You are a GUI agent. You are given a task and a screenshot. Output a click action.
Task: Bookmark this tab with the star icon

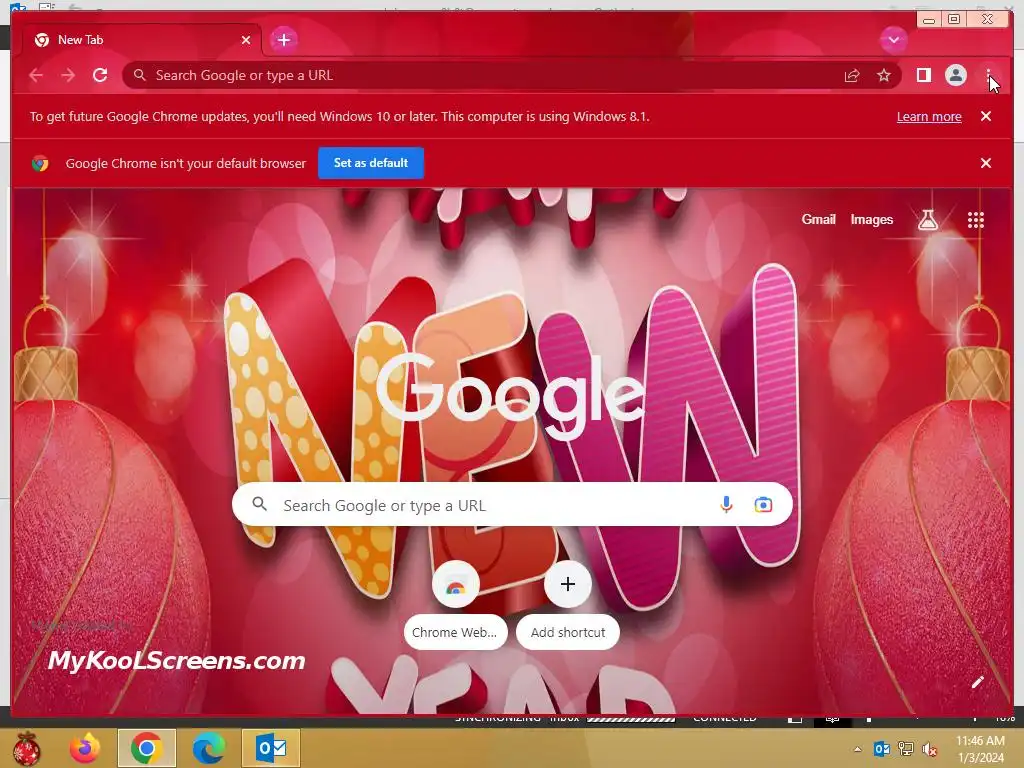tap(884, 76)
